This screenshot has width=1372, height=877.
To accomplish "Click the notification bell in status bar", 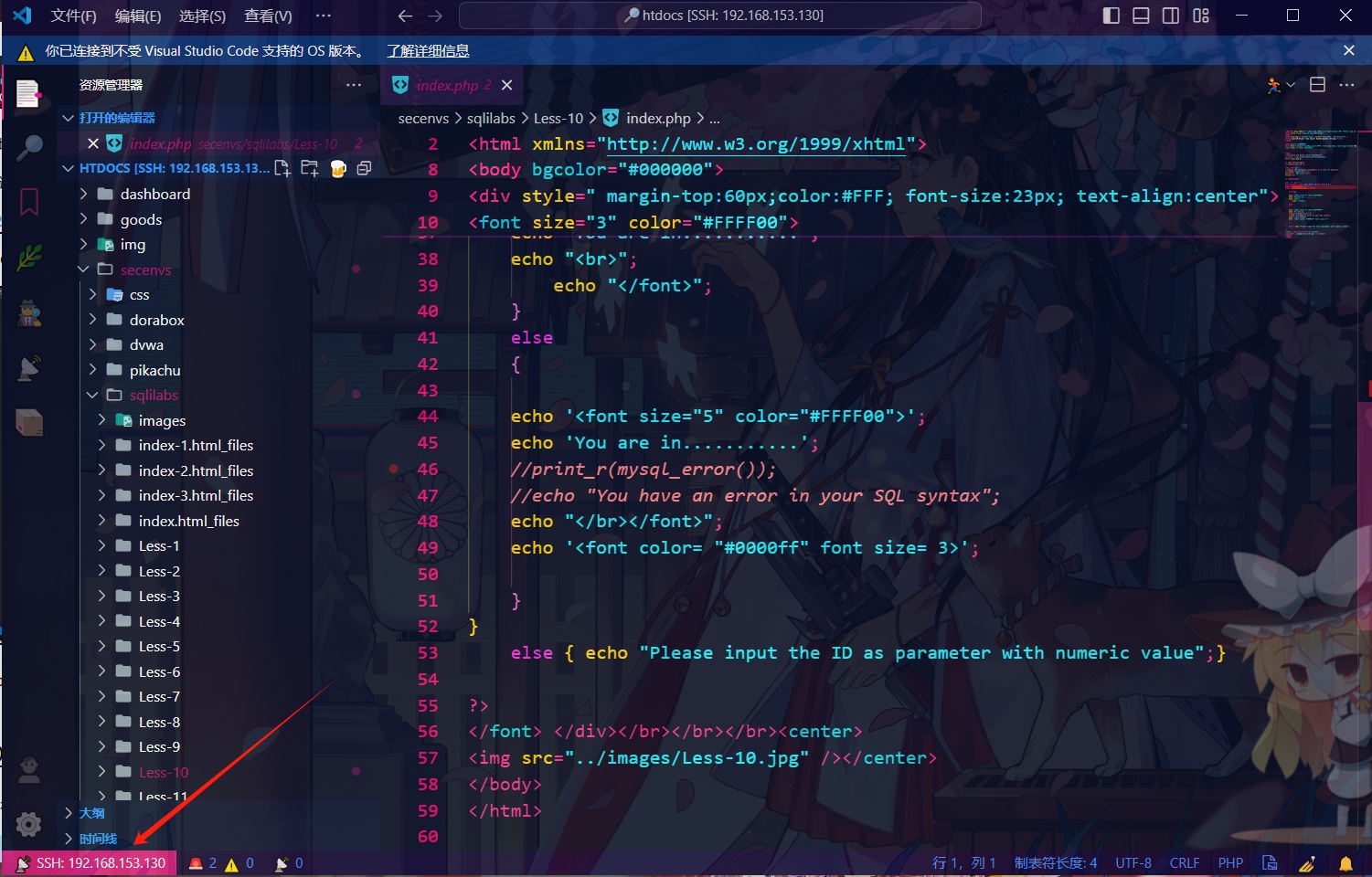I will [x=1345, y=863].
